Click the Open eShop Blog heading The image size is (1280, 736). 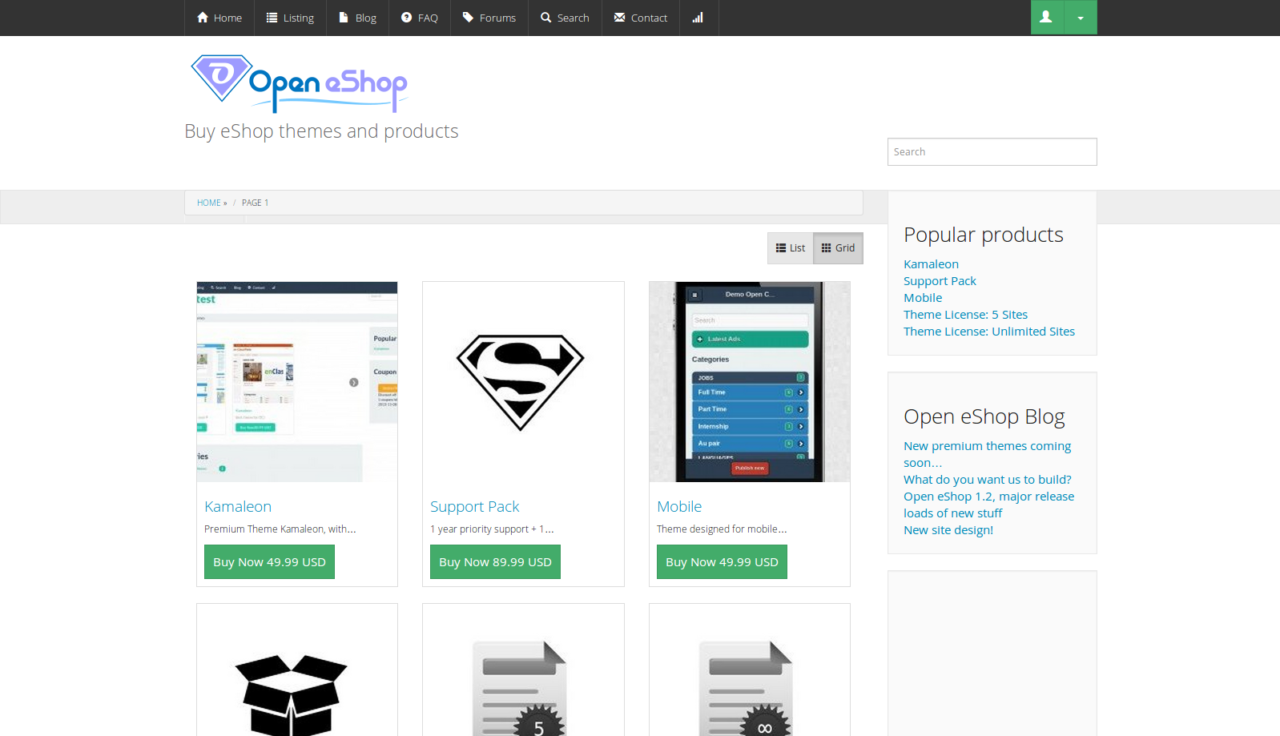[985, 417]
